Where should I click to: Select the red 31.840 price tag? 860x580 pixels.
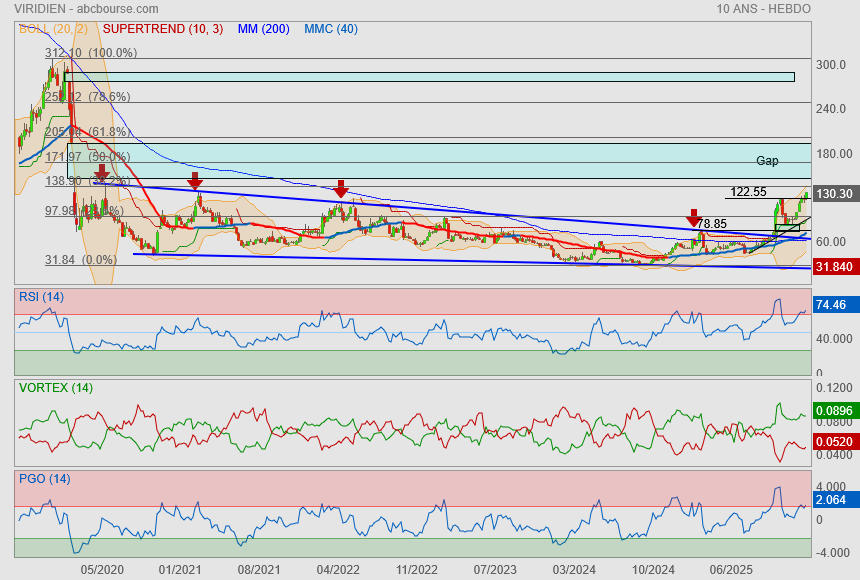point(833,267)
